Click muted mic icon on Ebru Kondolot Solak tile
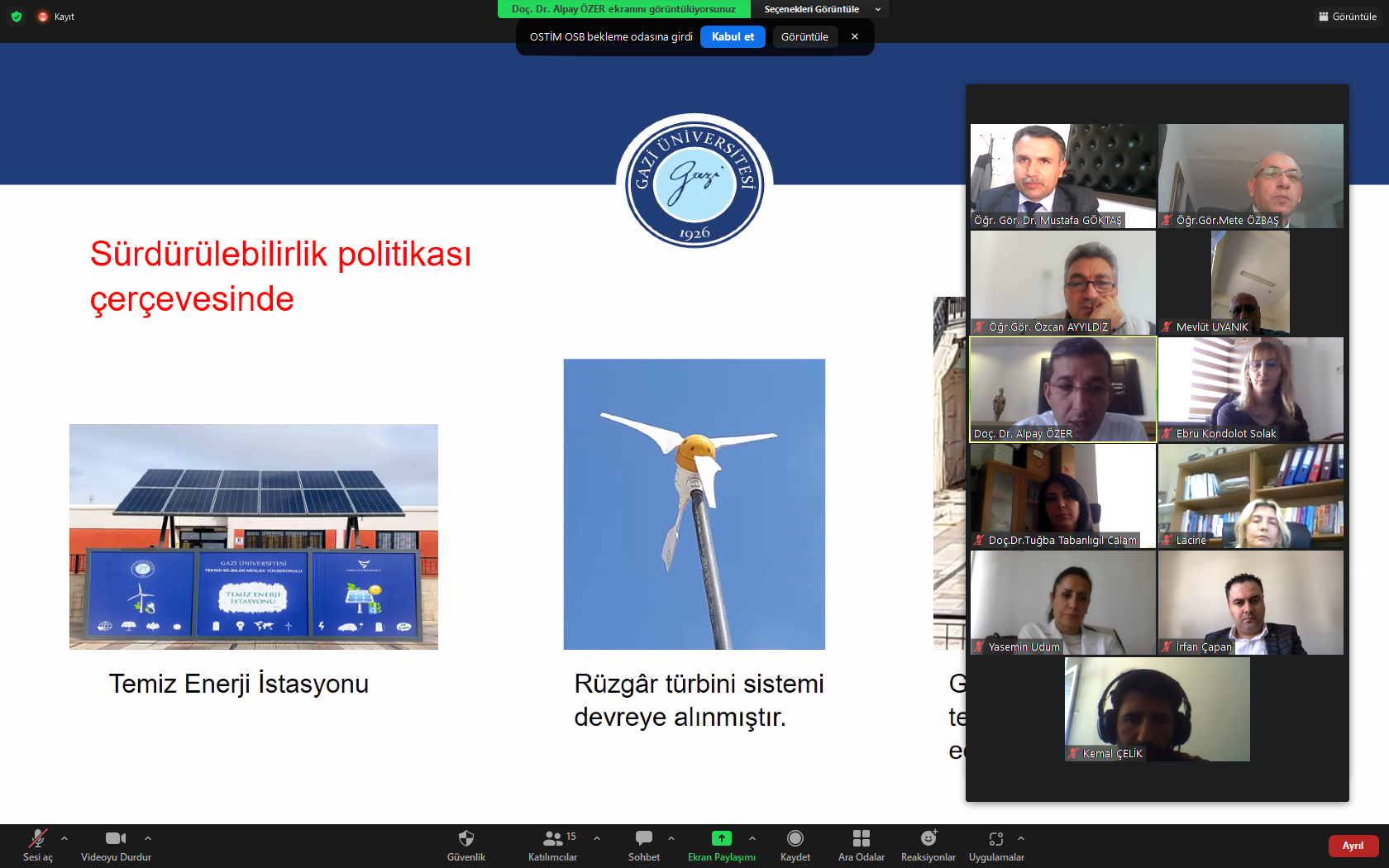This screenshot has height=868, width=1389. click(1167, 433)
